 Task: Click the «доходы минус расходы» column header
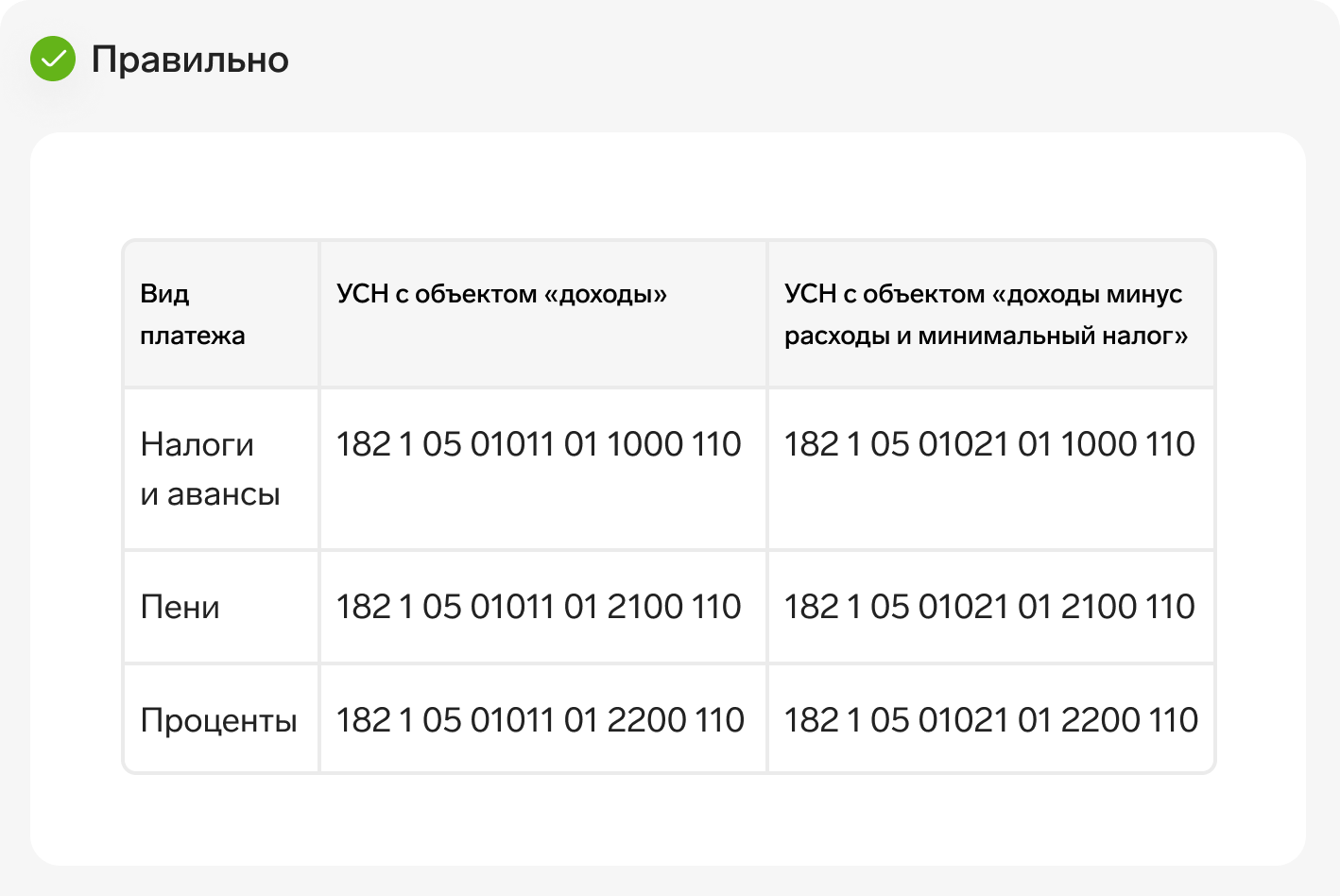point(986,315)
